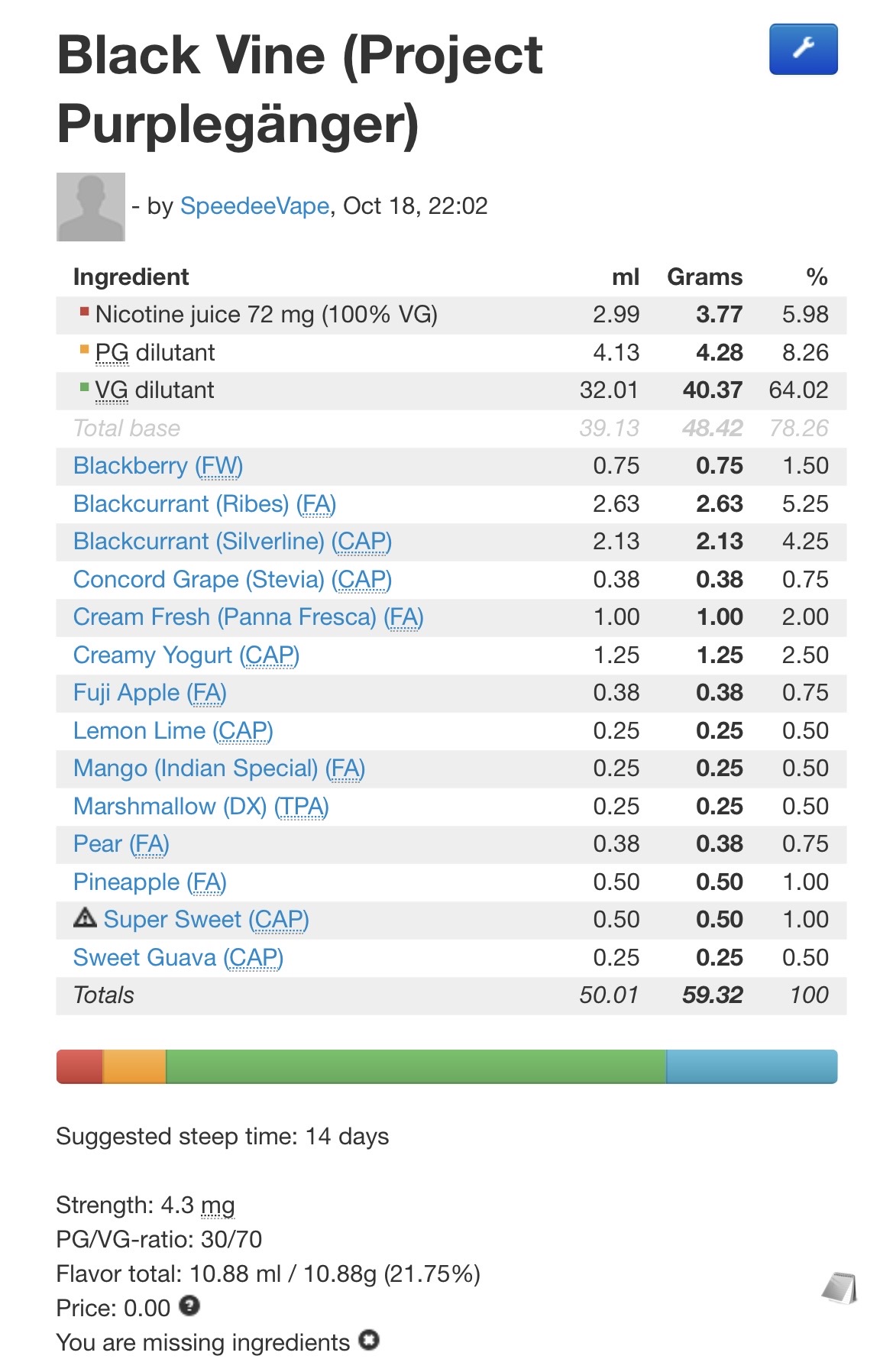Select Blackcurrant (Silverline) (CAP) link
Screen dimensions: 893x1372
tap(232, 542)
